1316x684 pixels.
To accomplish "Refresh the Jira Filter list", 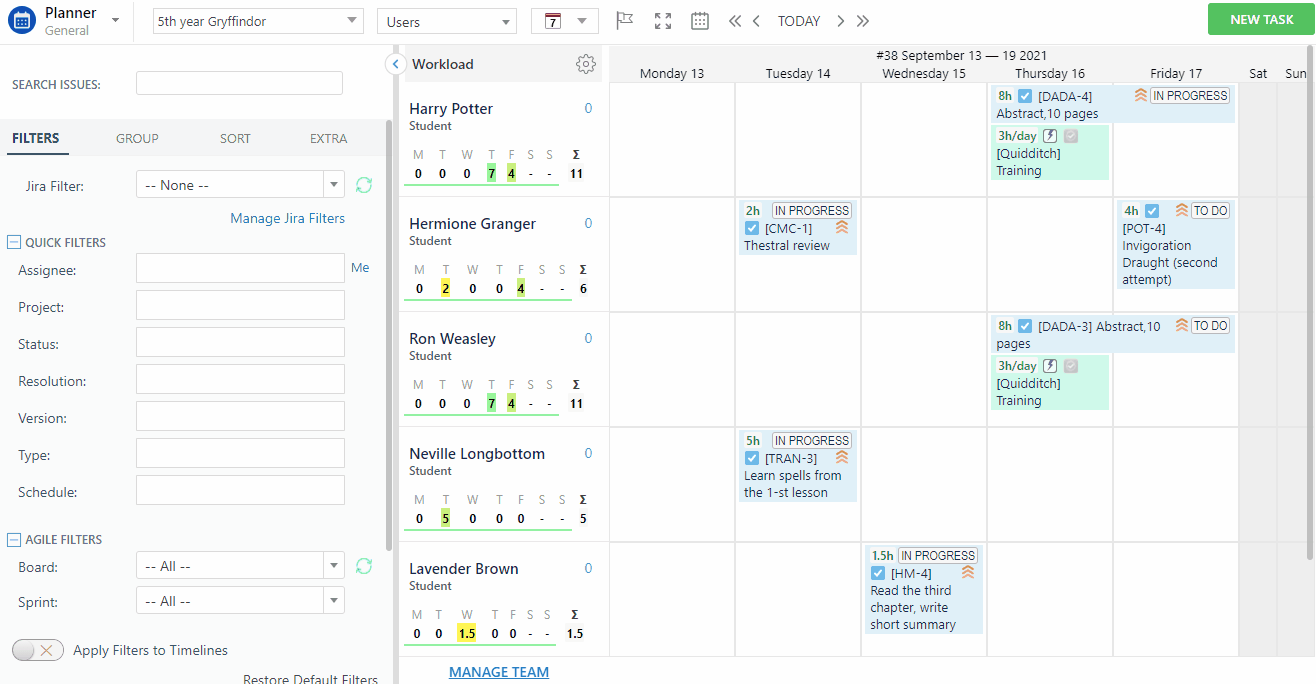I will pos(364,185).
